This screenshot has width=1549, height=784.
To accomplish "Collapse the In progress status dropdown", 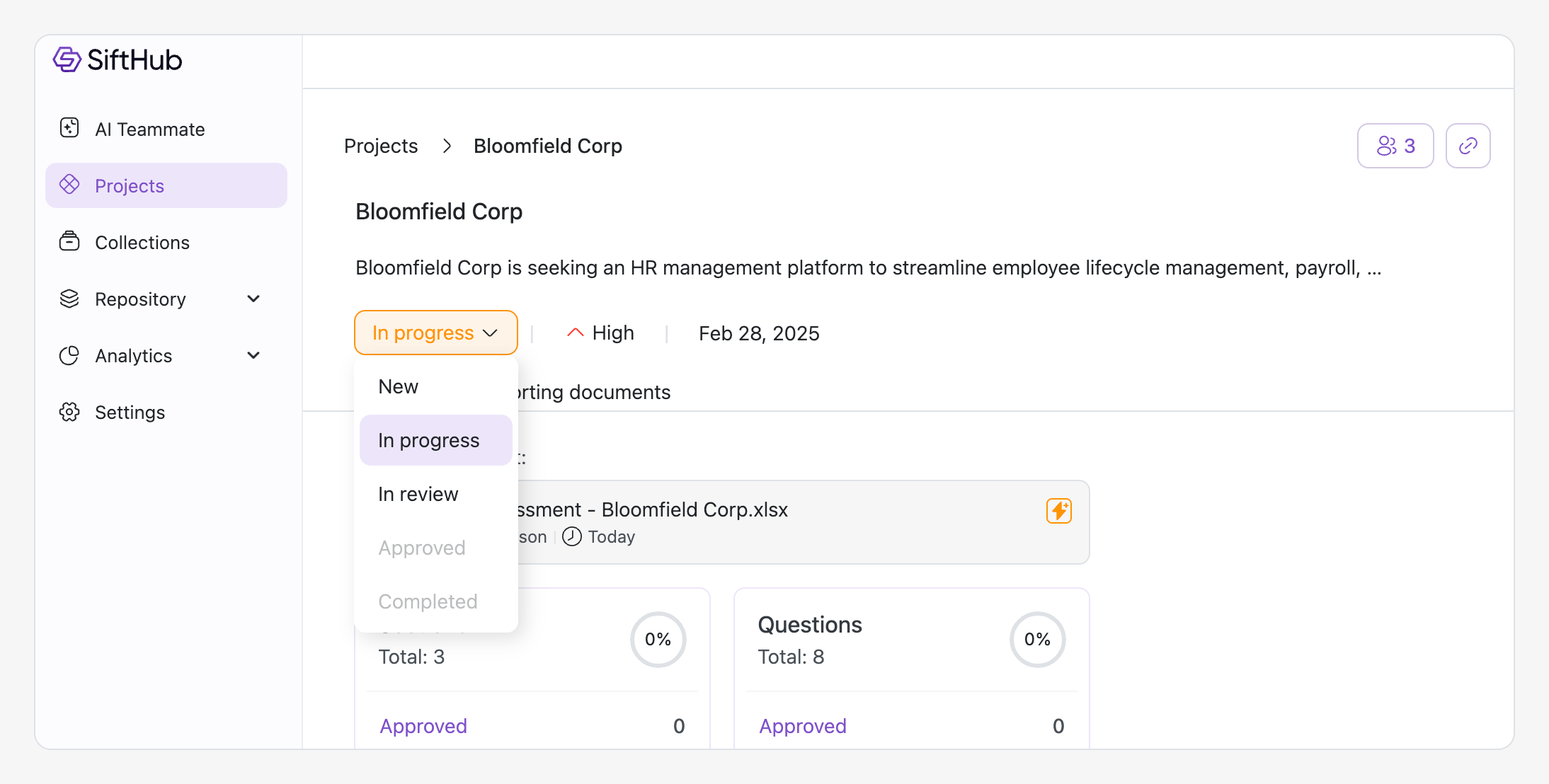I will pos(435,333).
